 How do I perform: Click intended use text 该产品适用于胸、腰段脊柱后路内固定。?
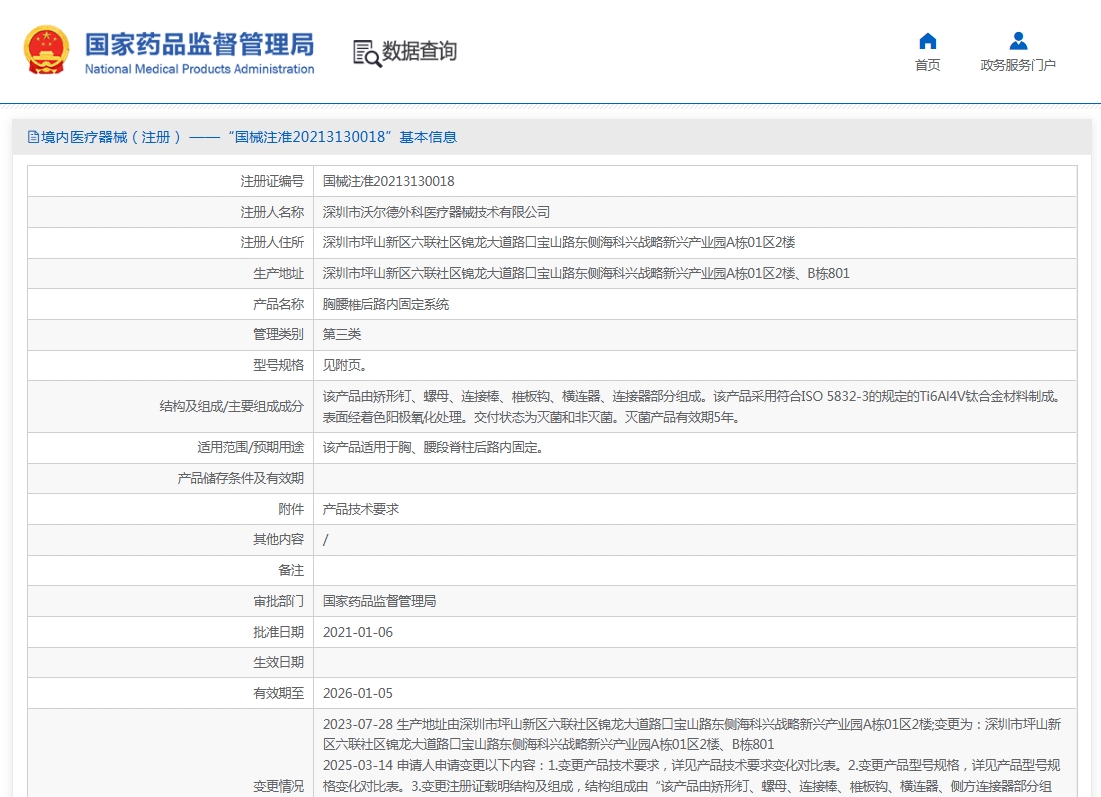tap(434, 447)
